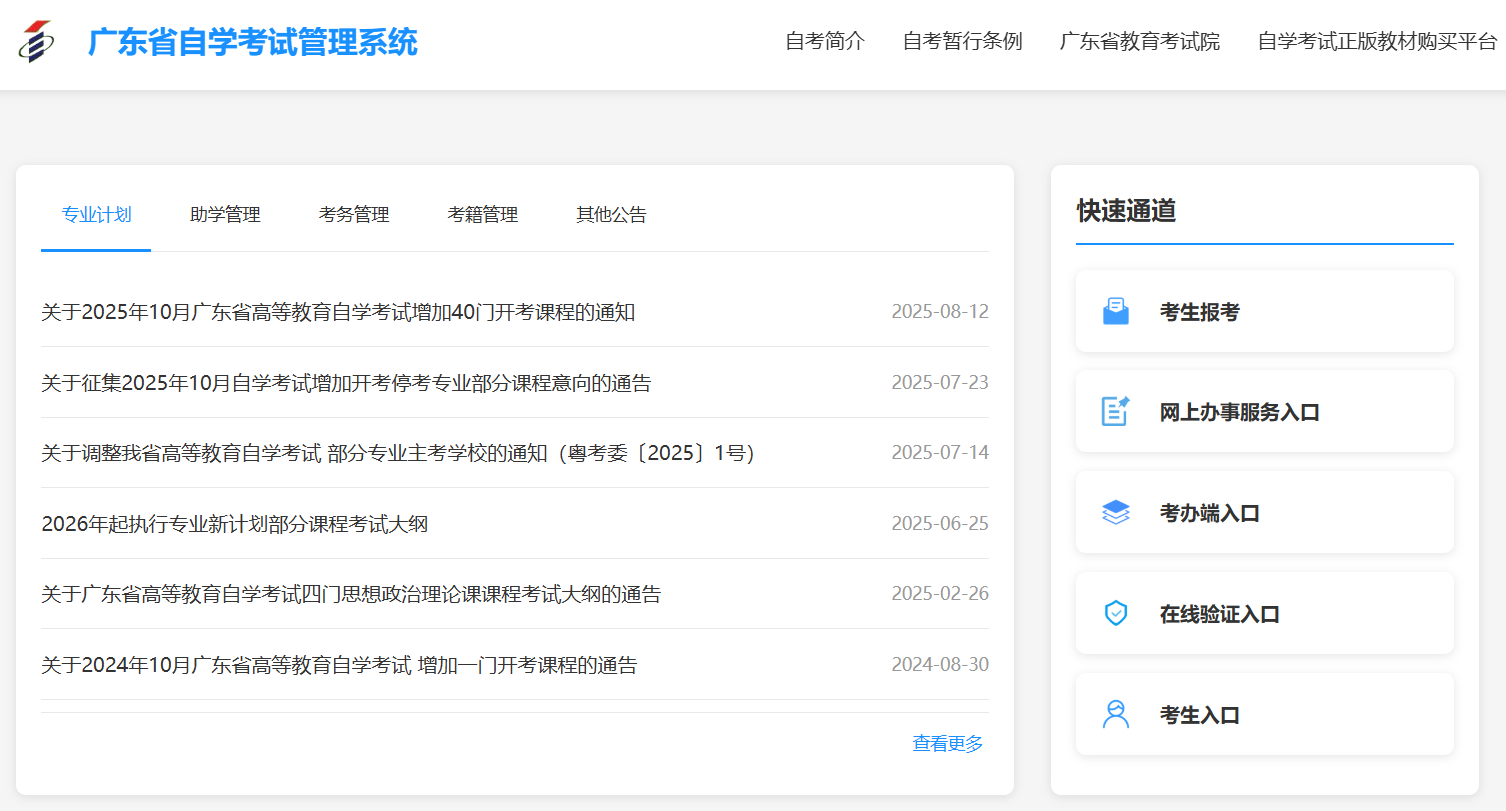The image size is (1506, 811).
Task: Select the 网上办事服务入口 document icon
Action: coord(1114,411)
